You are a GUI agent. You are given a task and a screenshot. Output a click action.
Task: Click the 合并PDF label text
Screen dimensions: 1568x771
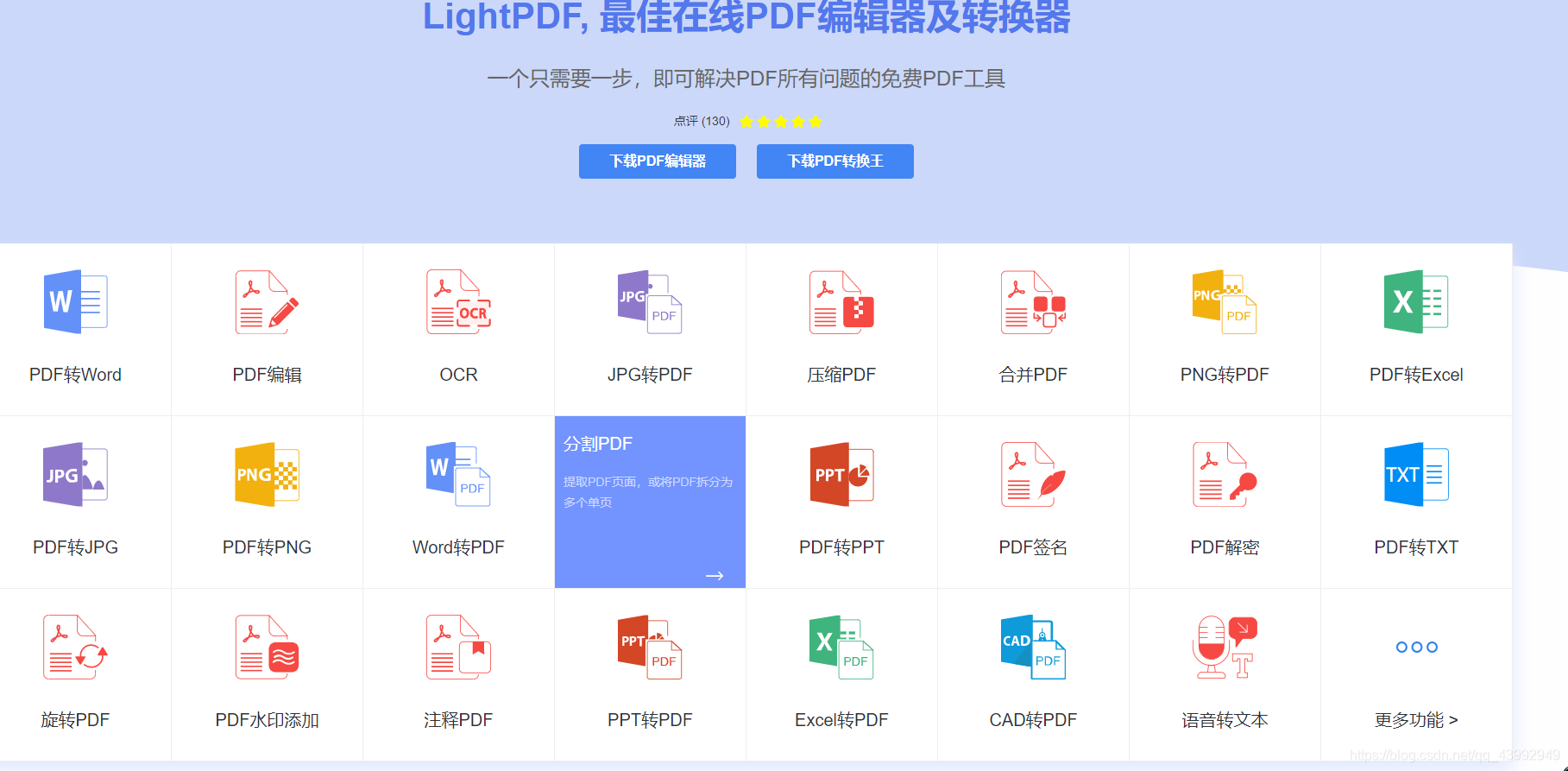click(x=1033, y=375)
